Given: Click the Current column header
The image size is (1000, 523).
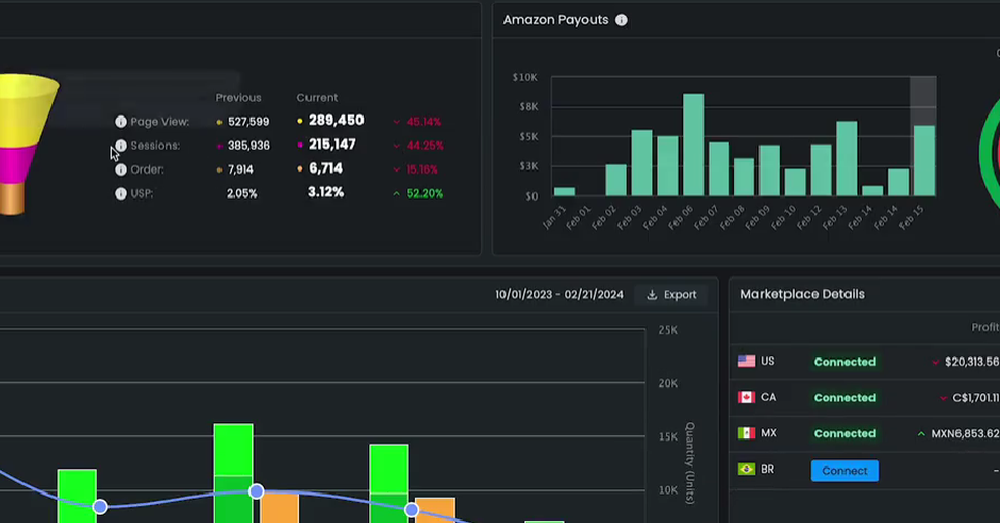Looking at the screenshot, I should point(317,98).
